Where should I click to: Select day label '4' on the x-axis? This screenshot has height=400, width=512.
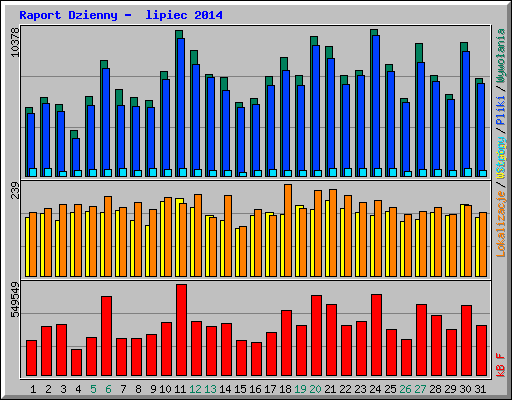(78, 389)
